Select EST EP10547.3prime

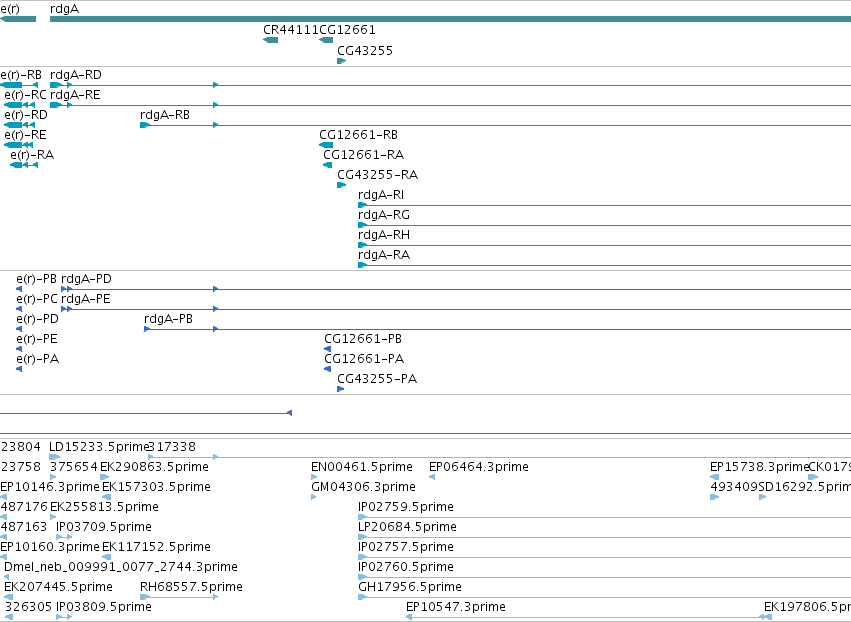pos(455,608)
